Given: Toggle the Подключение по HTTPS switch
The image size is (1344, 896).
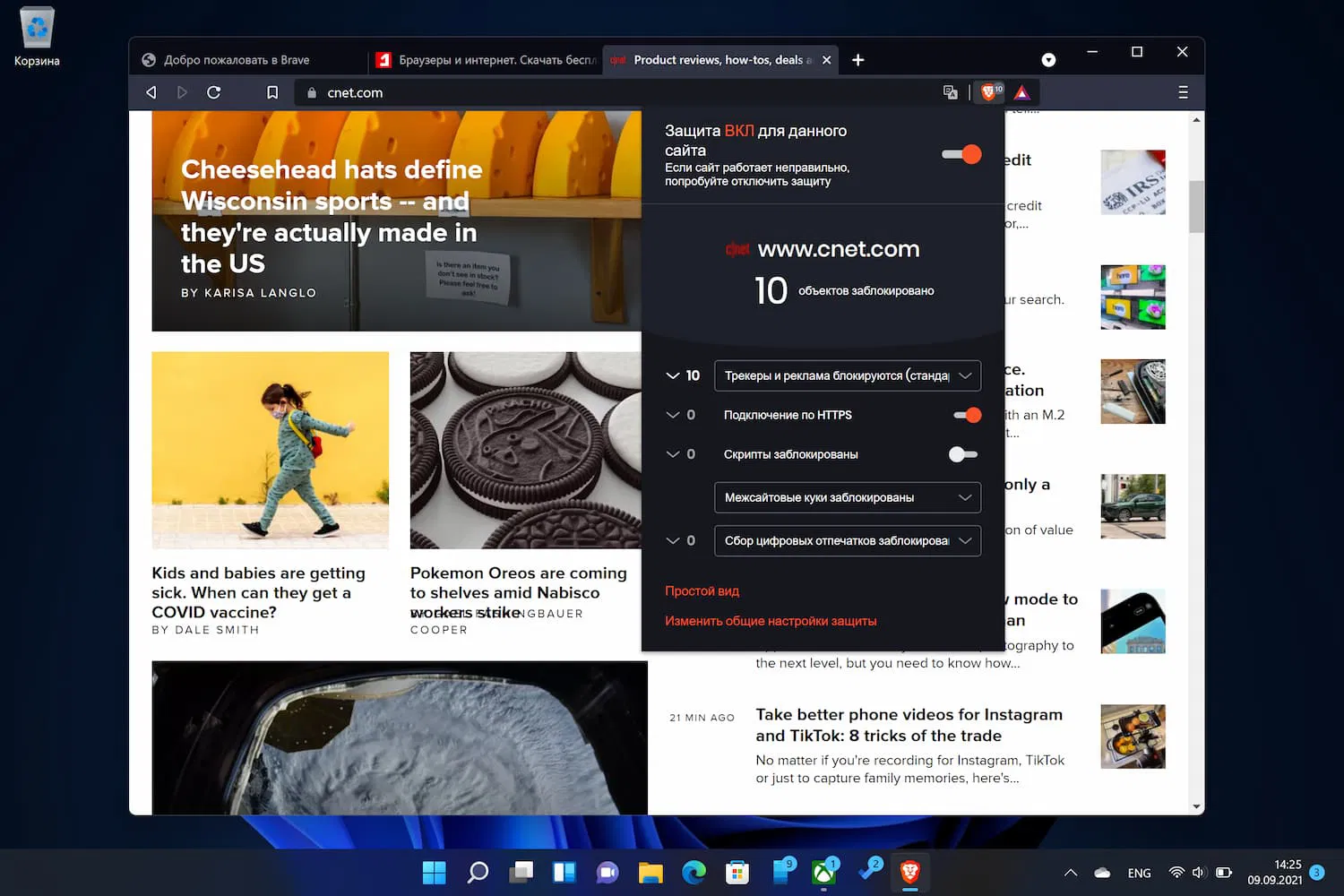Looking at the screenshot, I should [x=967, y=415].
